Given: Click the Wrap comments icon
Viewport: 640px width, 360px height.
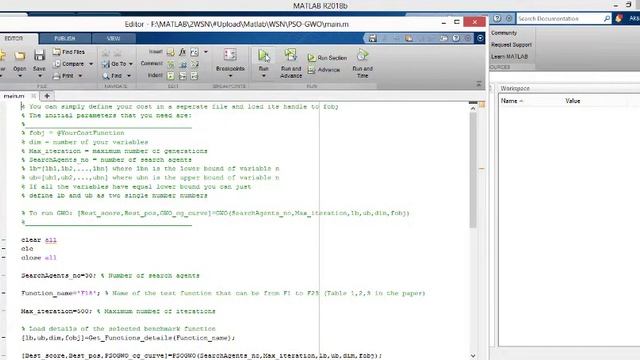Looking at the screenshot, I should (194, 64).
